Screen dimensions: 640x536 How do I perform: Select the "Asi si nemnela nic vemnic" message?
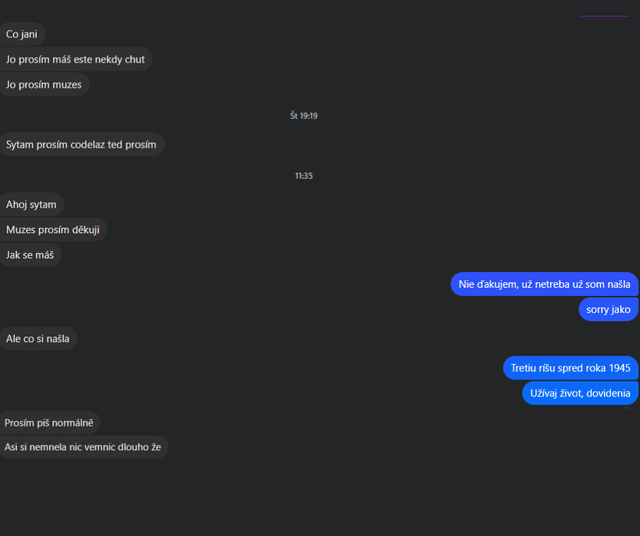point(83,447)
